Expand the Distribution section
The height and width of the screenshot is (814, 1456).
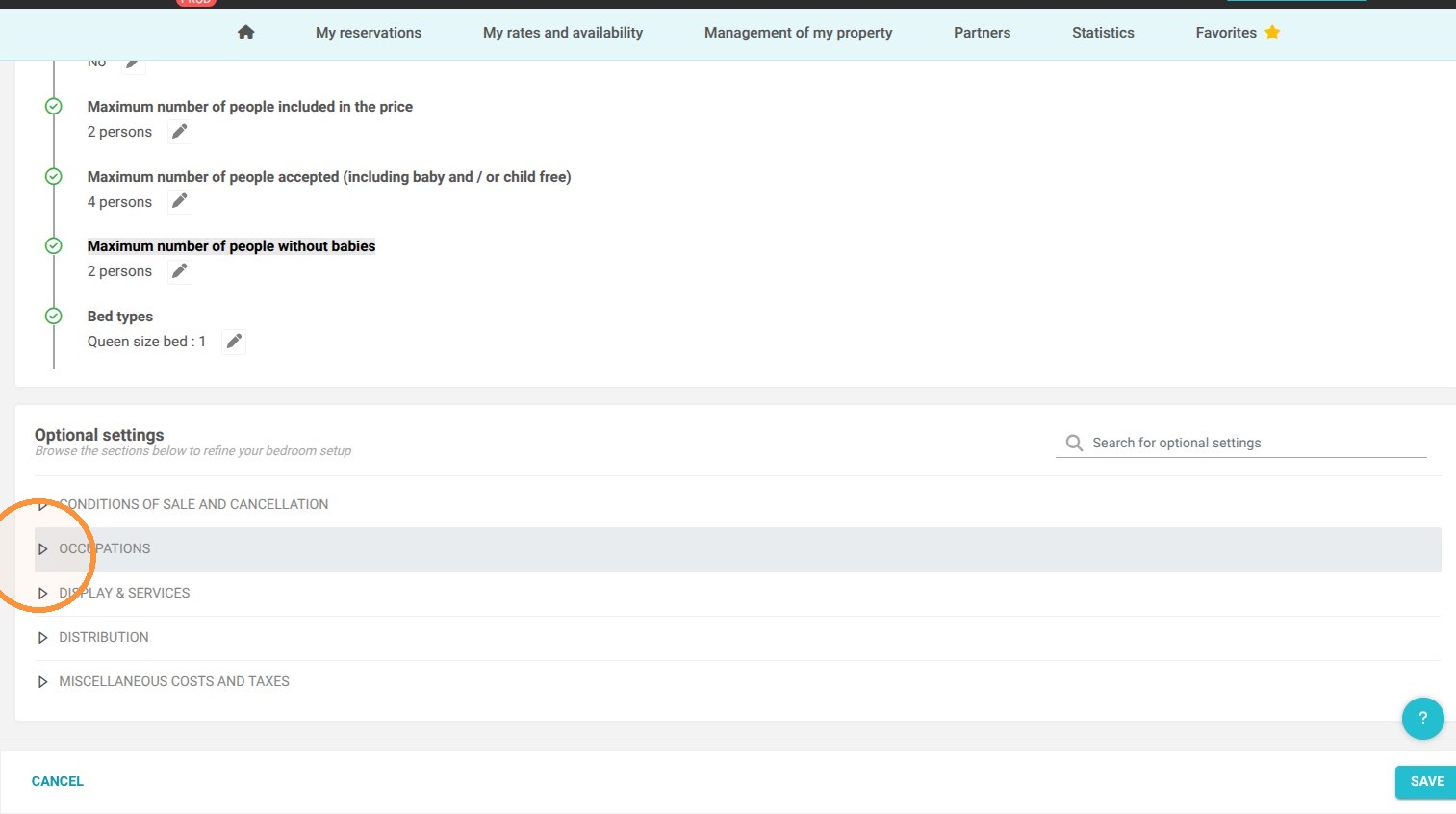pyautogui.click(x=738, y=637)
